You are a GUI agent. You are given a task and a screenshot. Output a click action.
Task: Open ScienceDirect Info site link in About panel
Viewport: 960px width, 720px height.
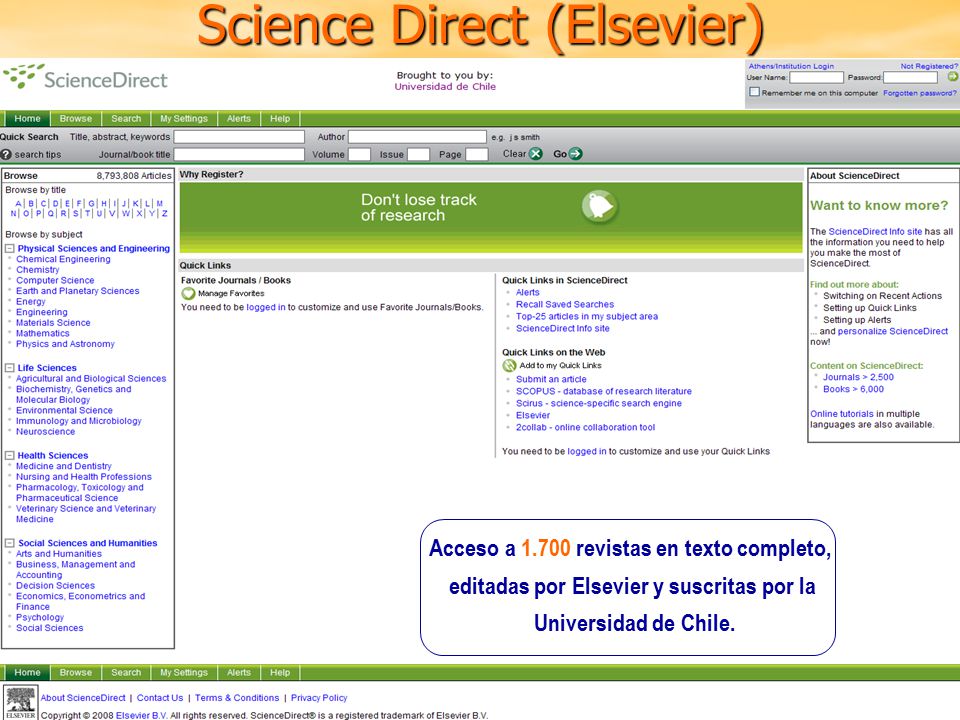pyautogui.click(x=875, y=231)
